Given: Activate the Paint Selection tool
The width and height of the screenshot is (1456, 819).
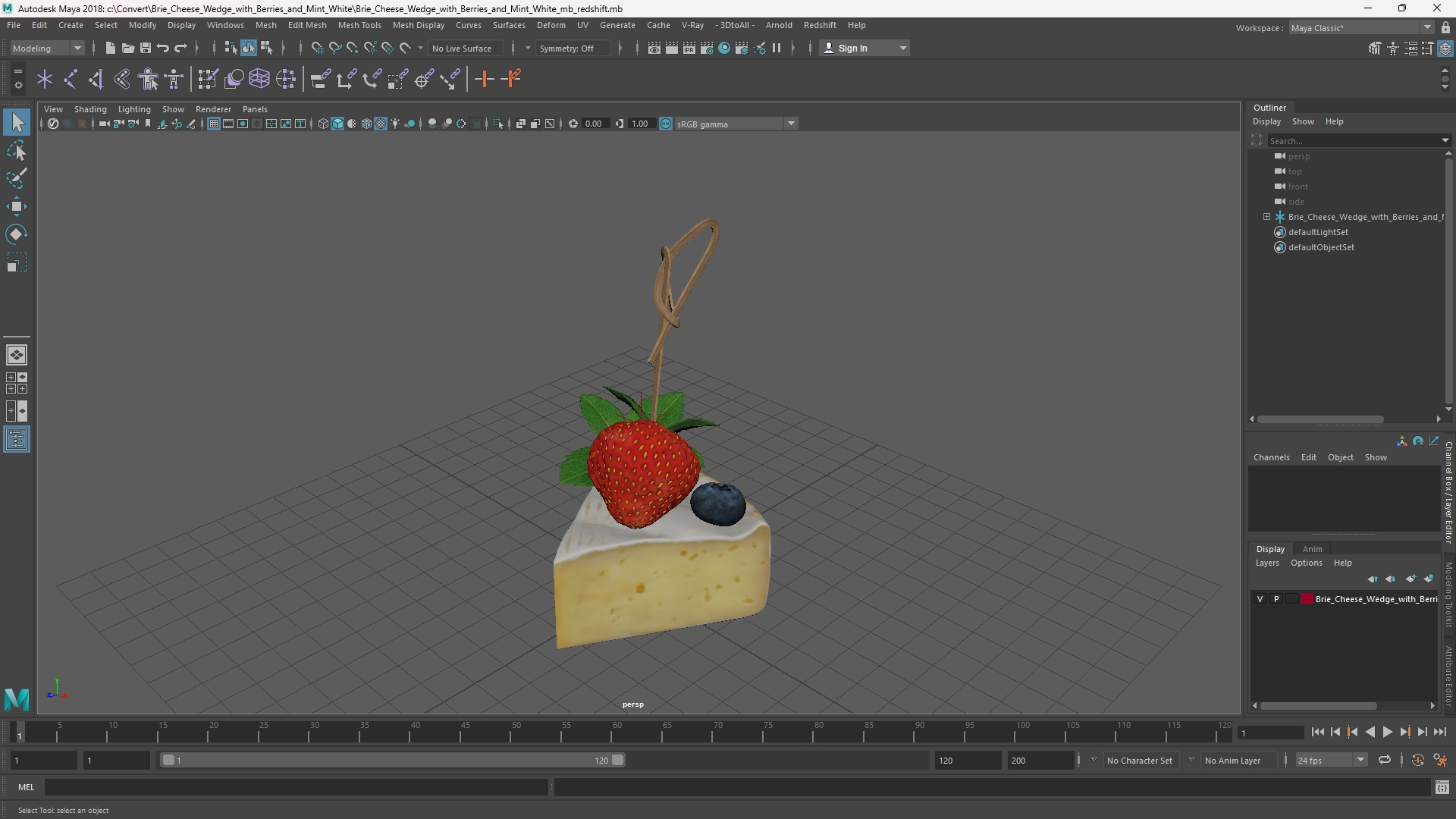Looking at the screenshot, I should coord(17,179).
